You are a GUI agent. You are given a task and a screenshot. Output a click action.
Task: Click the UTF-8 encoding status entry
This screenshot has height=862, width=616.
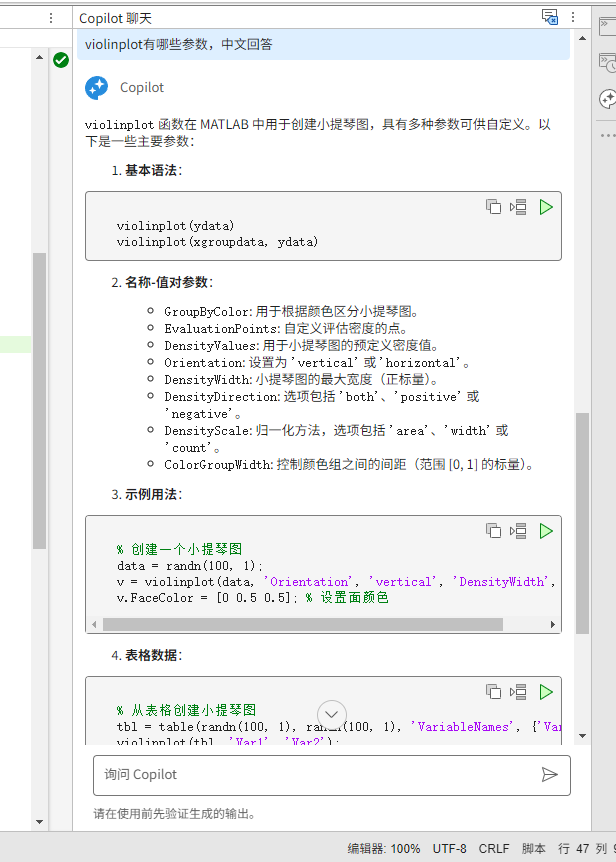tap(449, 848)
